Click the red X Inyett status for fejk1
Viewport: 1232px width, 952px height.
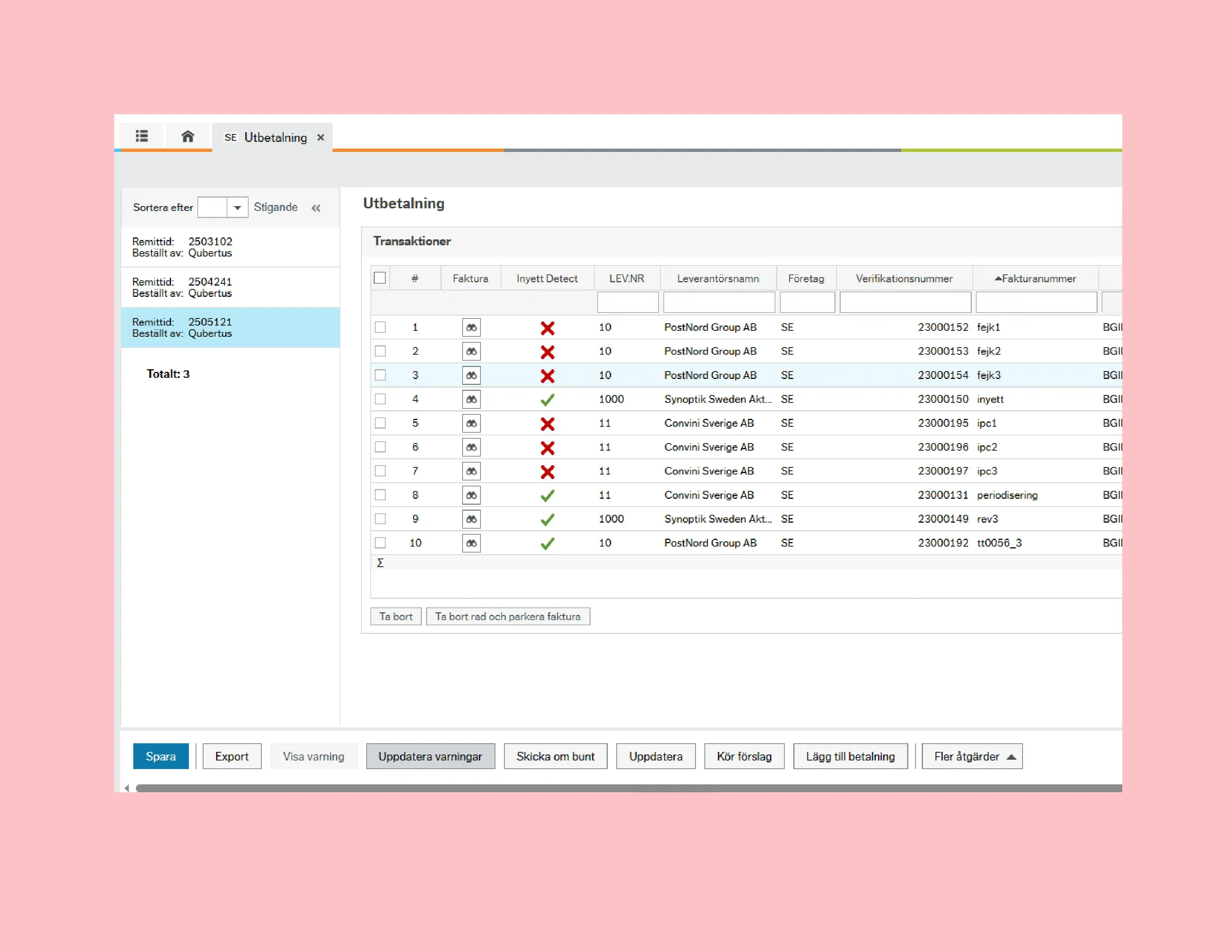(x=547, y=328)
